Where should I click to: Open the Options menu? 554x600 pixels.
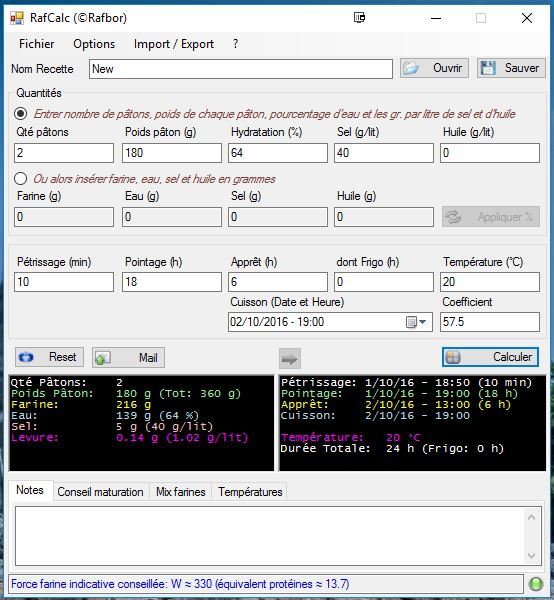[x=94, y=44]
